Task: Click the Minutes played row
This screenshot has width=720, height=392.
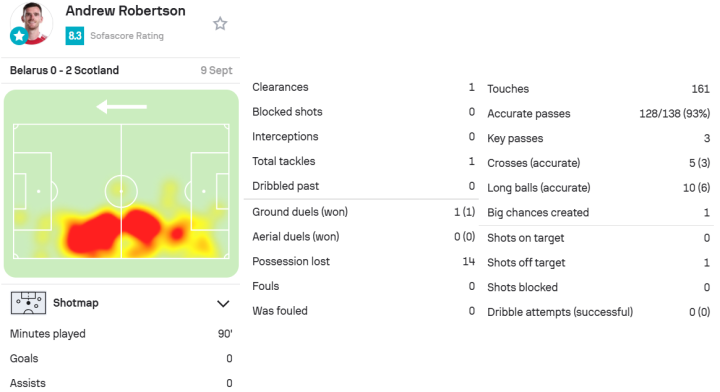Action: 121,334
